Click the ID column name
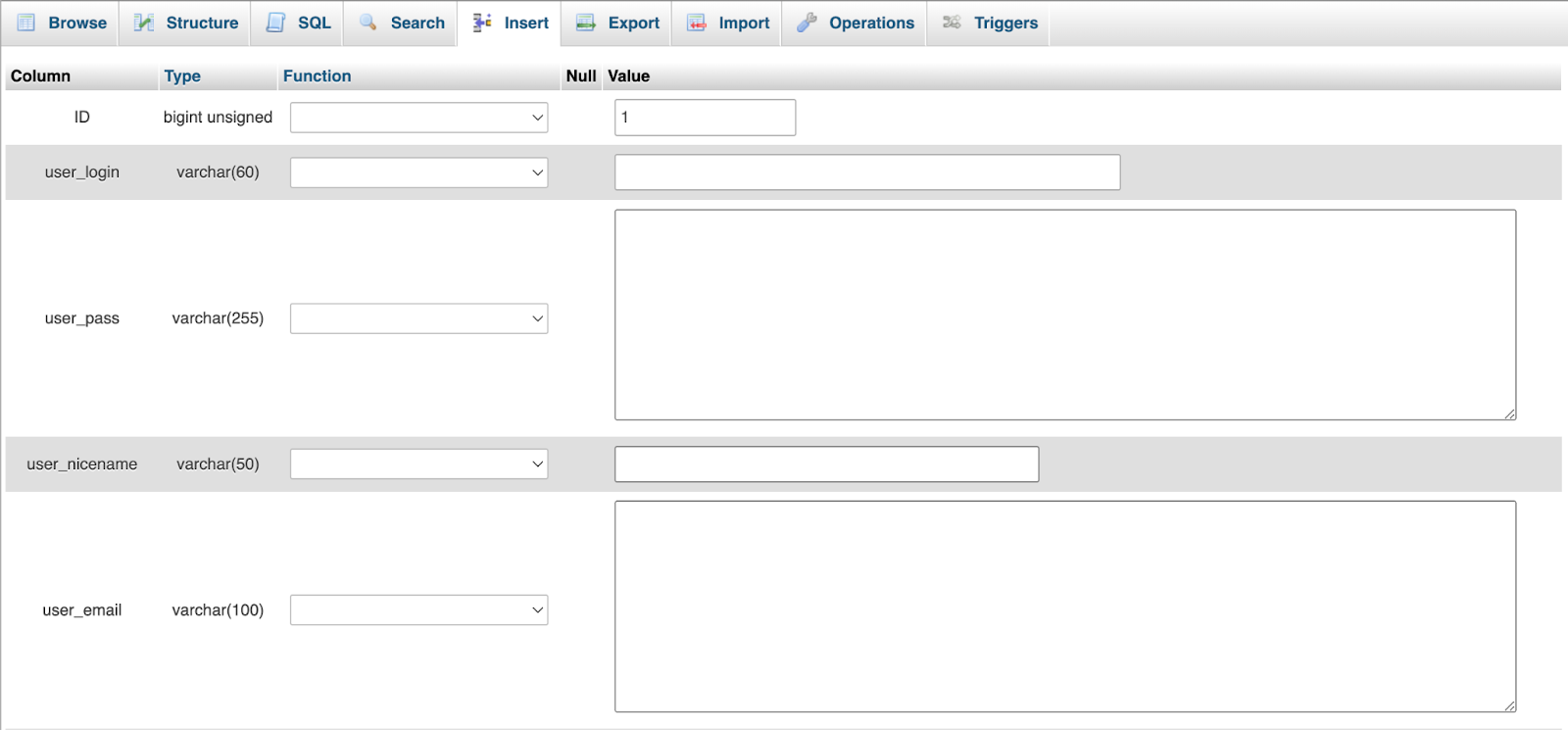This screenshot has width=1568, height=730. point(82,118)
